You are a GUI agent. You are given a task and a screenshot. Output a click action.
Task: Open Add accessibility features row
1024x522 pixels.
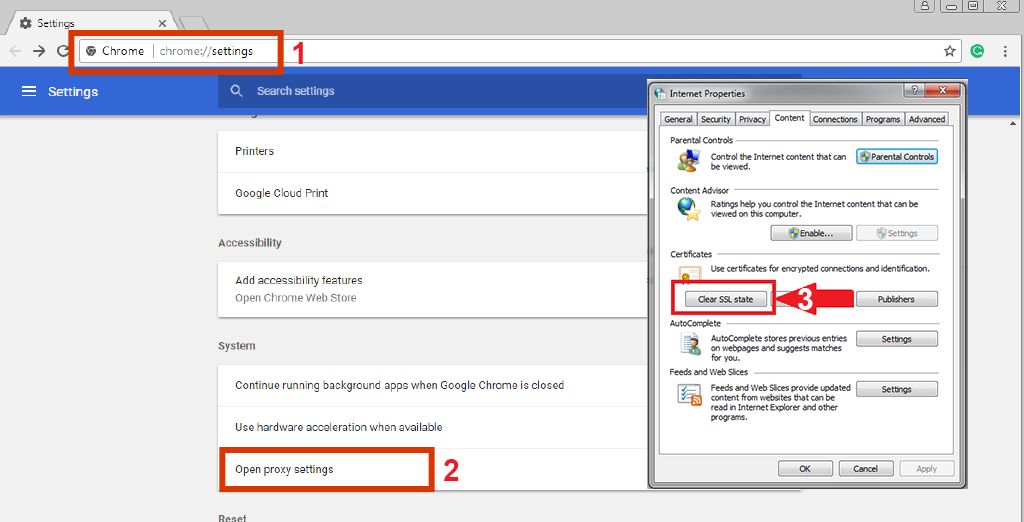tap(433, 289)
